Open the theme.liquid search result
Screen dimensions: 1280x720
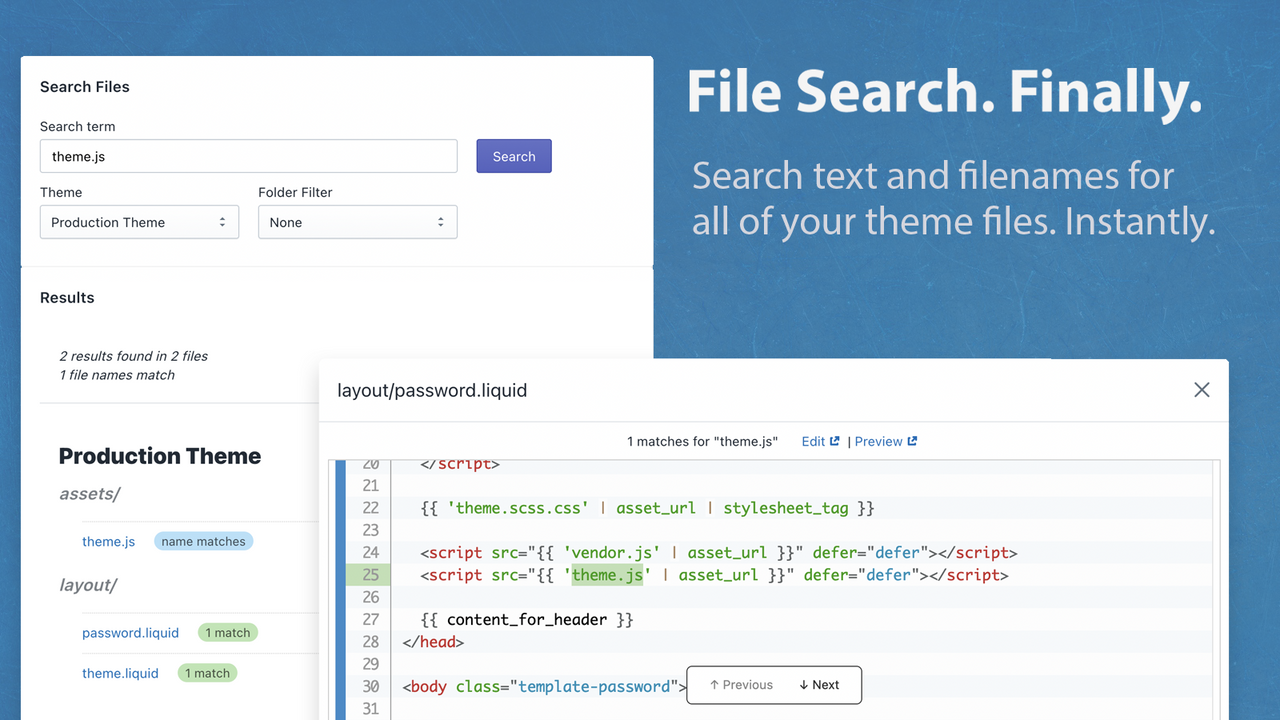(x=120, y=673)
